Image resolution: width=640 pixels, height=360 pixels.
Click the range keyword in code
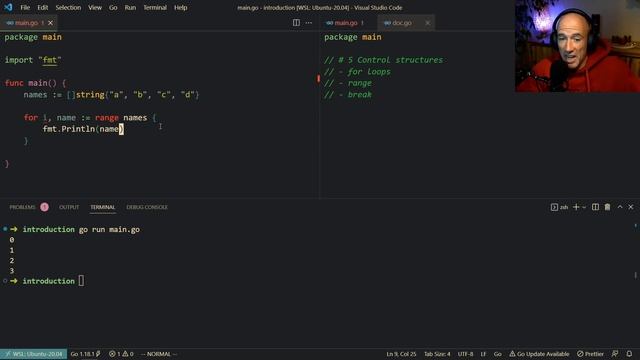(107, 118)
